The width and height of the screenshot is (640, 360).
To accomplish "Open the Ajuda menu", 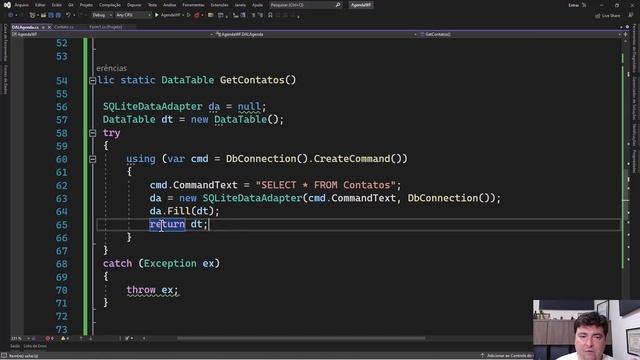I will coord(258,5).
